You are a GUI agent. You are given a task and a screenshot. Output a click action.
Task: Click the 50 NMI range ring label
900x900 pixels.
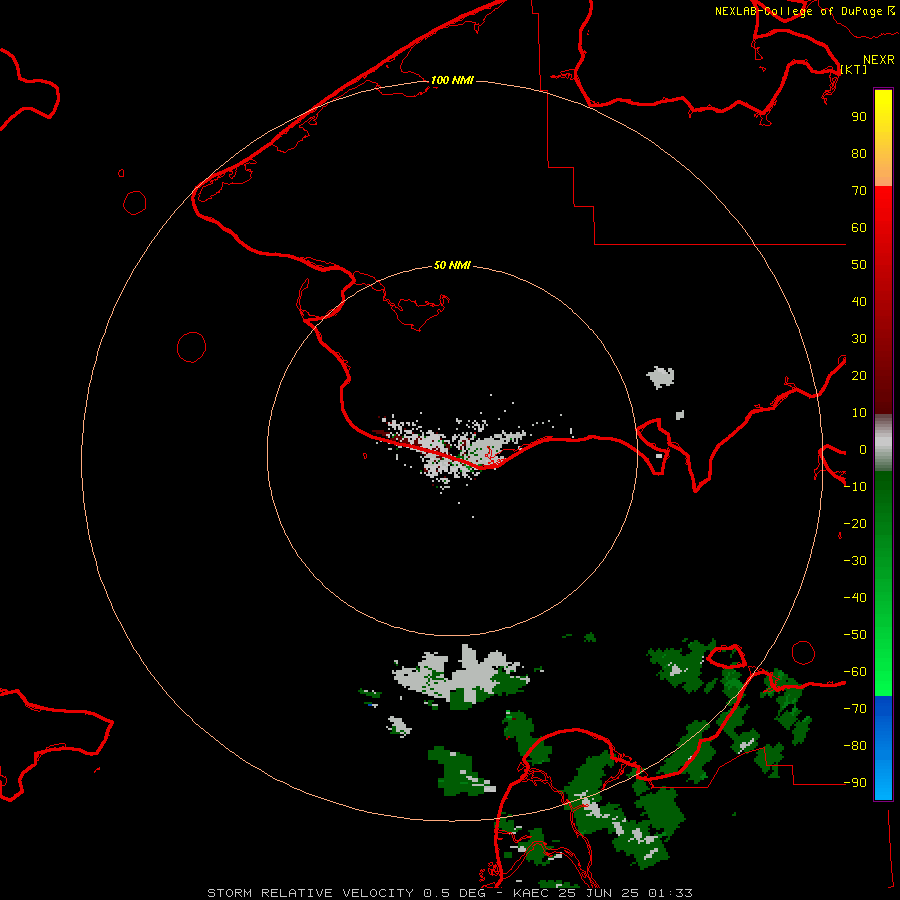(x=452, y=265)
